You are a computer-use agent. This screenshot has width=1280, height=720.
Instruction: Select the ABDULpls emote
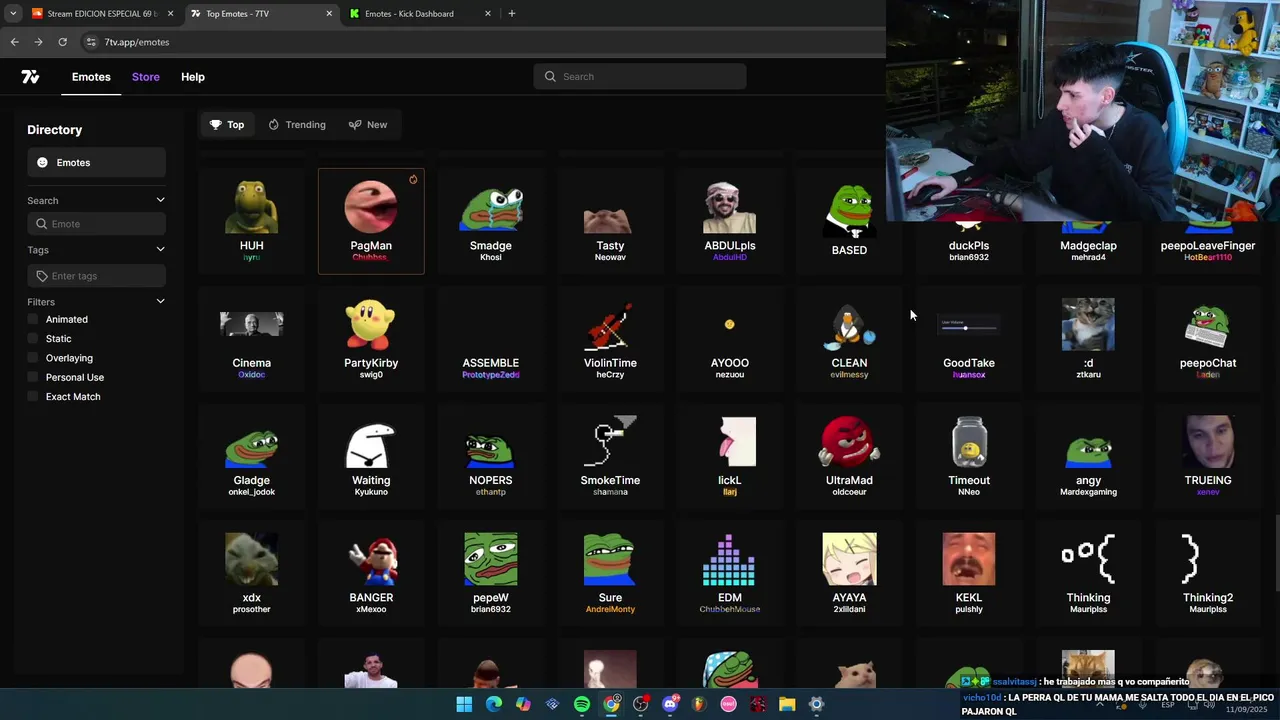pyautogui.click(x=729, y=221)
